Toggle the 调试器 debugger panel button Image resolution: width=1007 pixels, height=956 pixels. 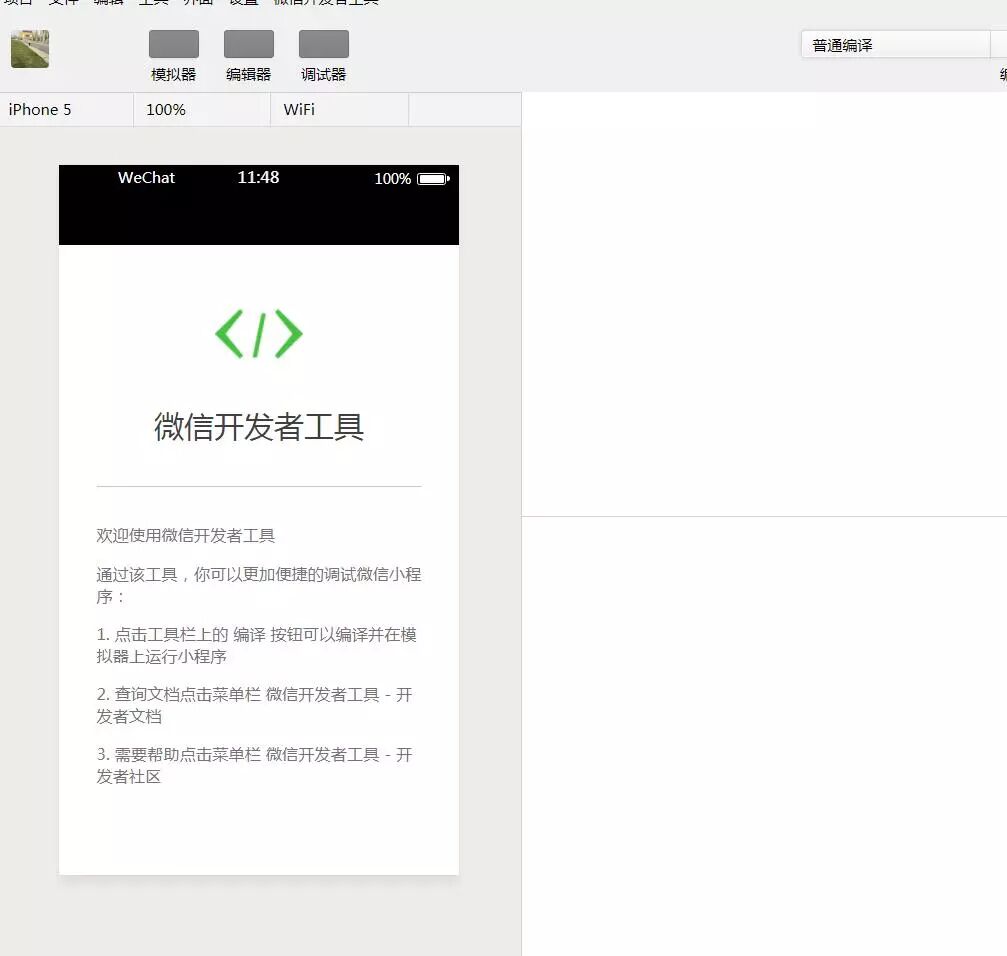324,56
